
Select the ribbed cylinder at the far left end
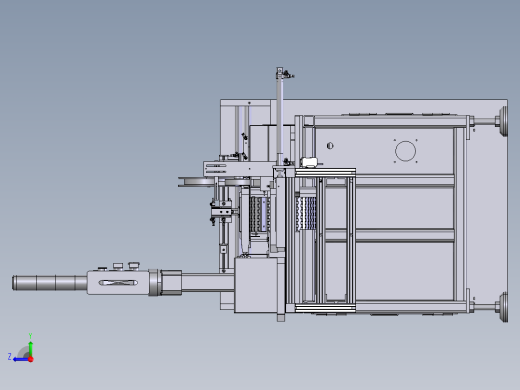coord(49,283)
